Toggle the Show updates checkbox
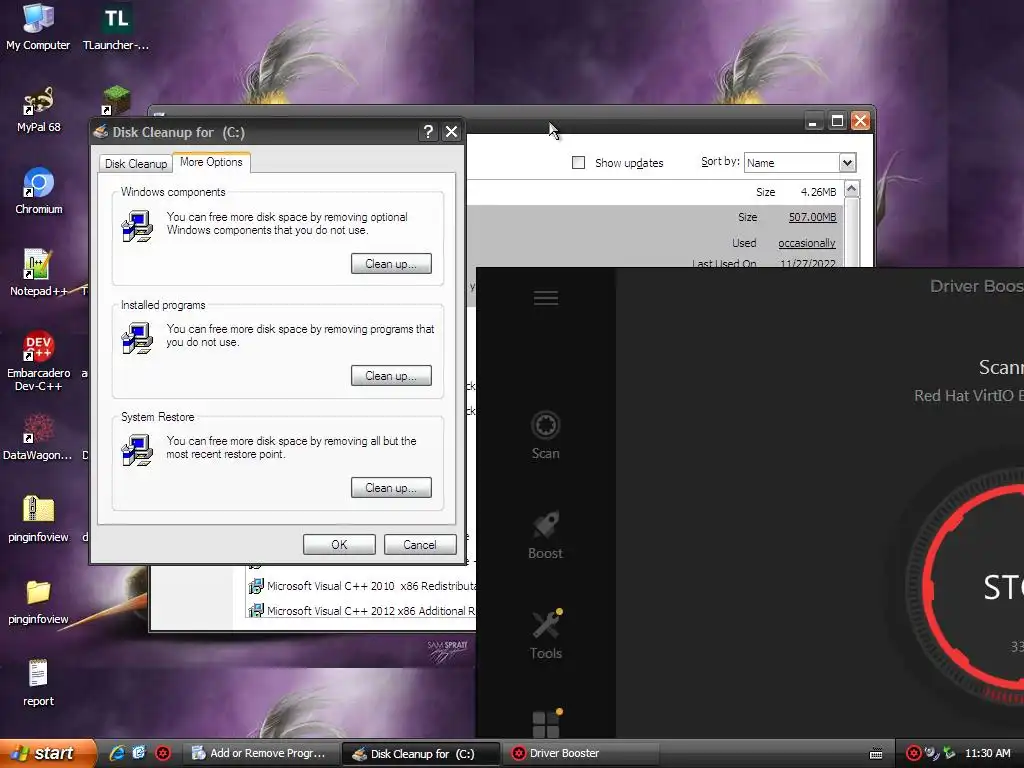This screenshot has width=1024, height=768. point(578,162)
